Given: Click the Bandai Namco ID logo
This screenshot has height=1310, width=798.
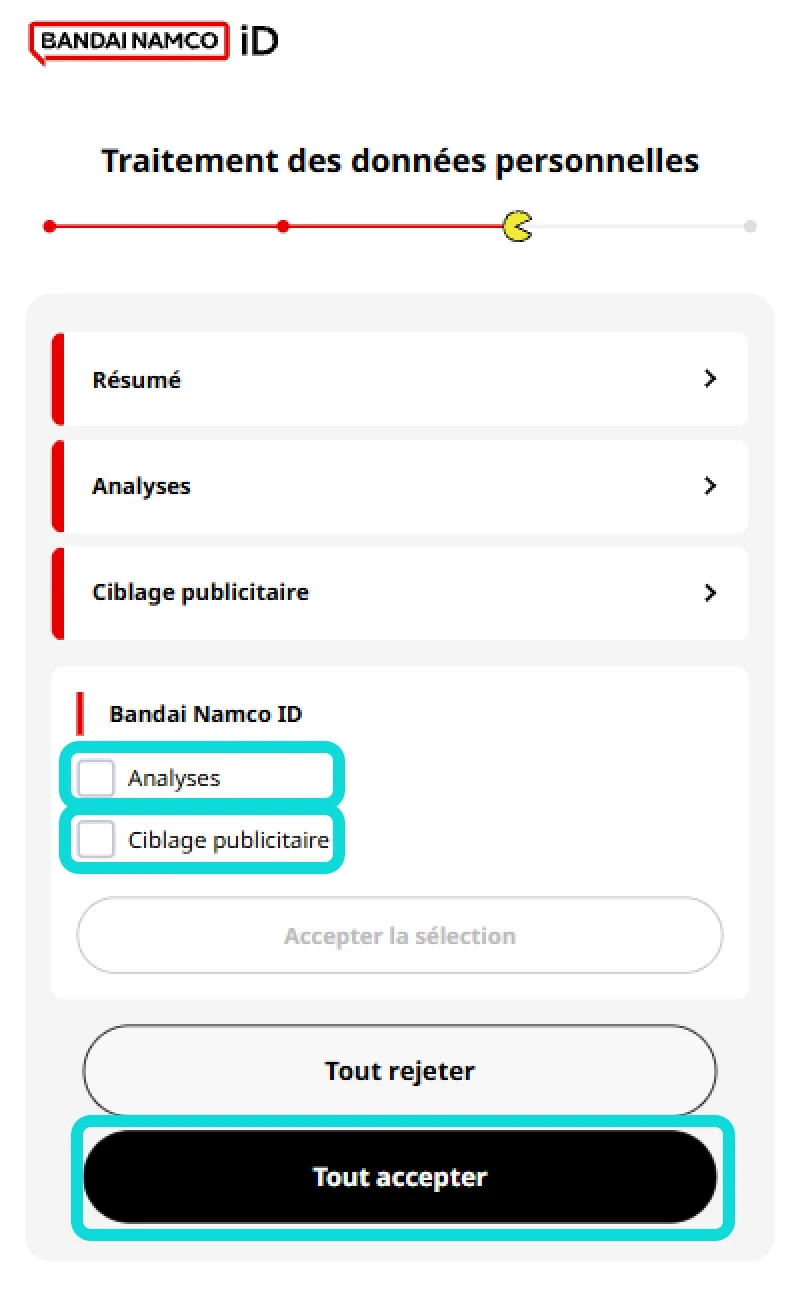Looking at the screenshot, I should 154,42.
